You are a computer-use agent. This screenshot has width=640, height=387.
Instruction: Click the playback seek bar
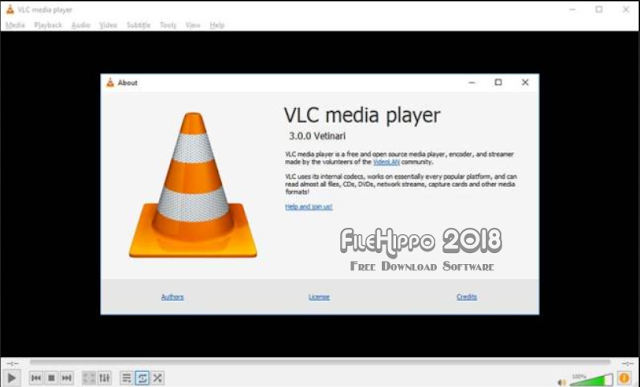point(320,362)
